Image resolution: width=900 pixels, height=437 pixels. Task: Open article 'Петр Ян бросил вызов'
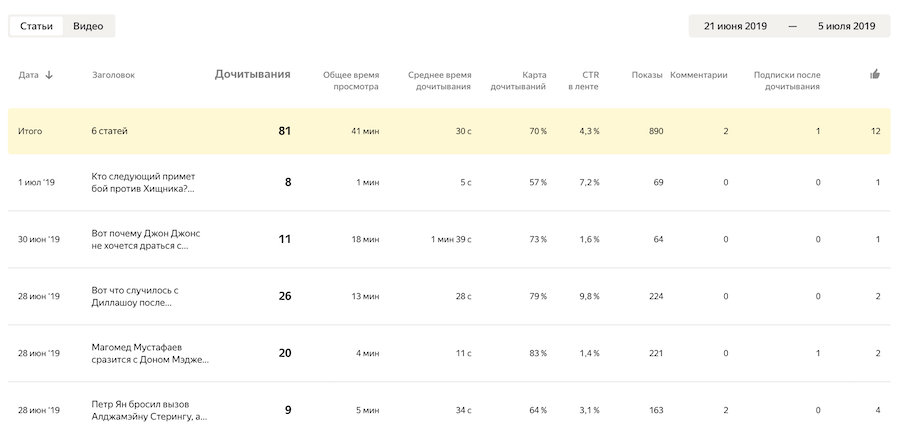(x=149, y=410)
